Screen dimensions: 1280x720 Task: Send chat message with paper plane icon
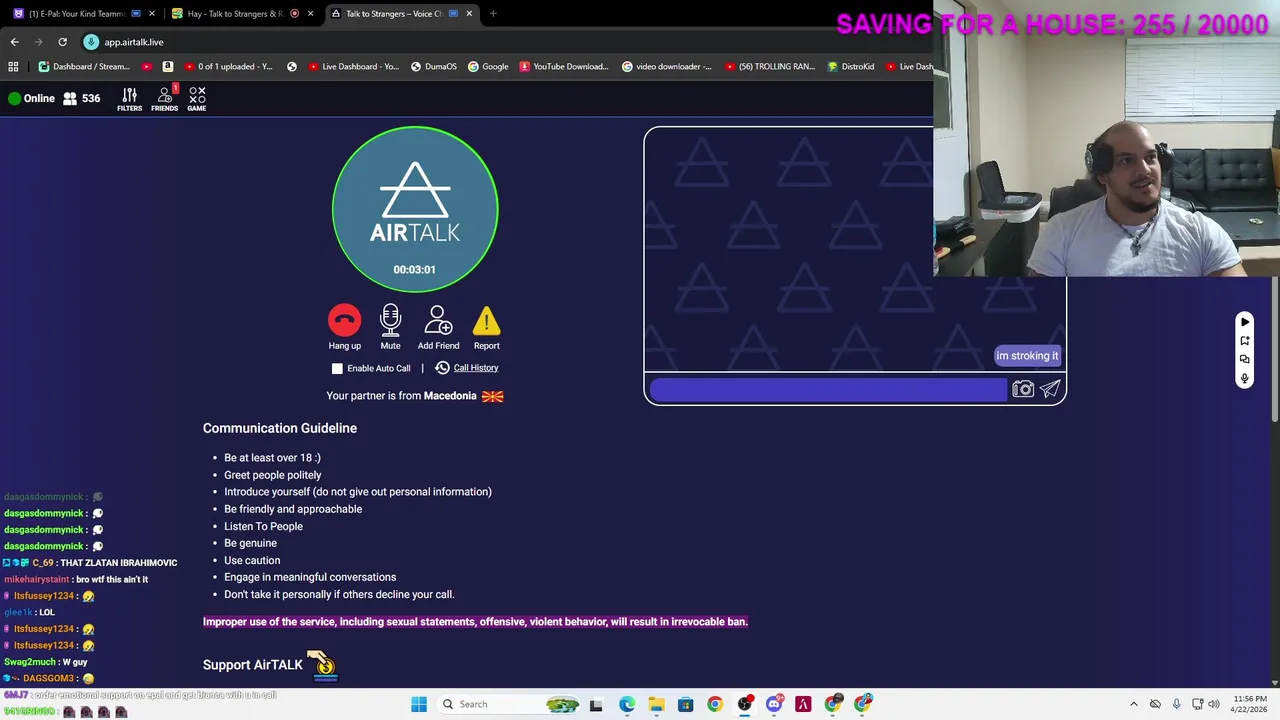pos(1050,389)
